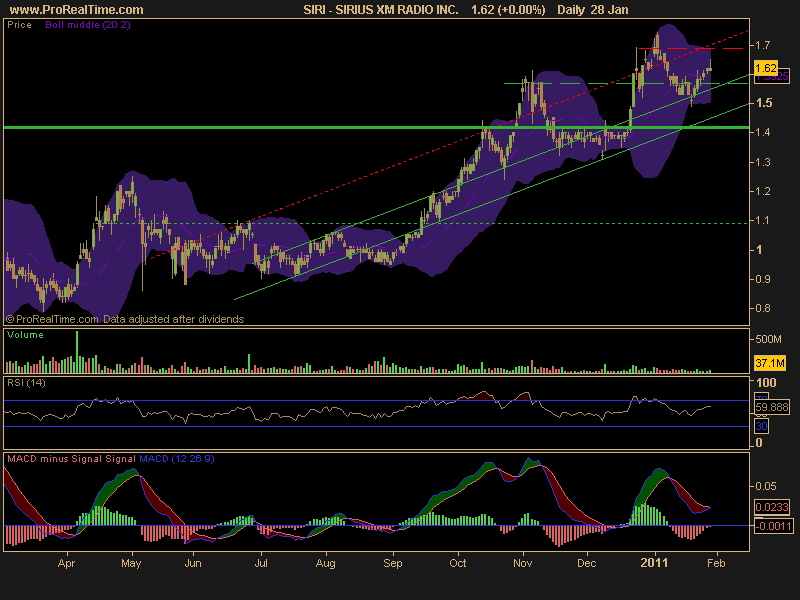Click the 1.3 price axis label
800x600 pixels.
pyautogui.click(x=763, y=162)
